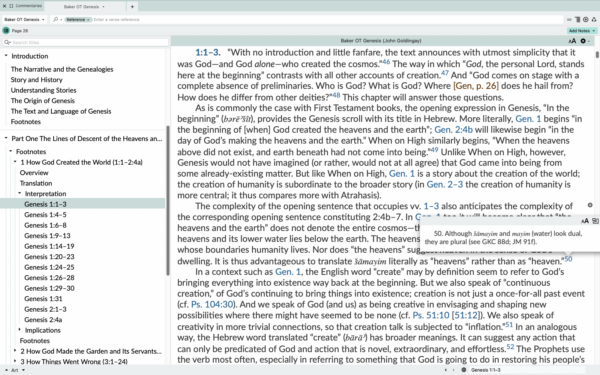
Task: Select Genesis 1:26–28 in contents tree
Action: pyautogui.click(x=49, y=277)
